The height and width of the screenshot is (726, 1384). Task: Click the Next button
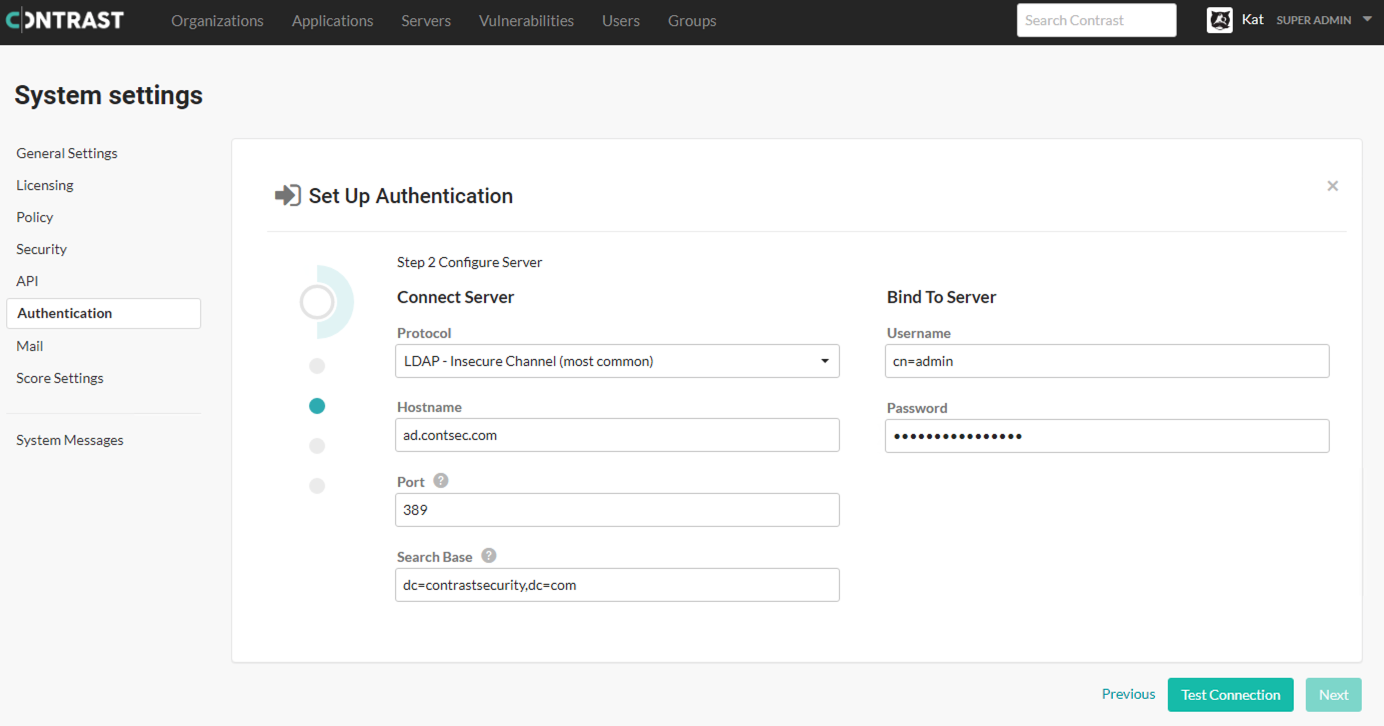coord(1333,695)
